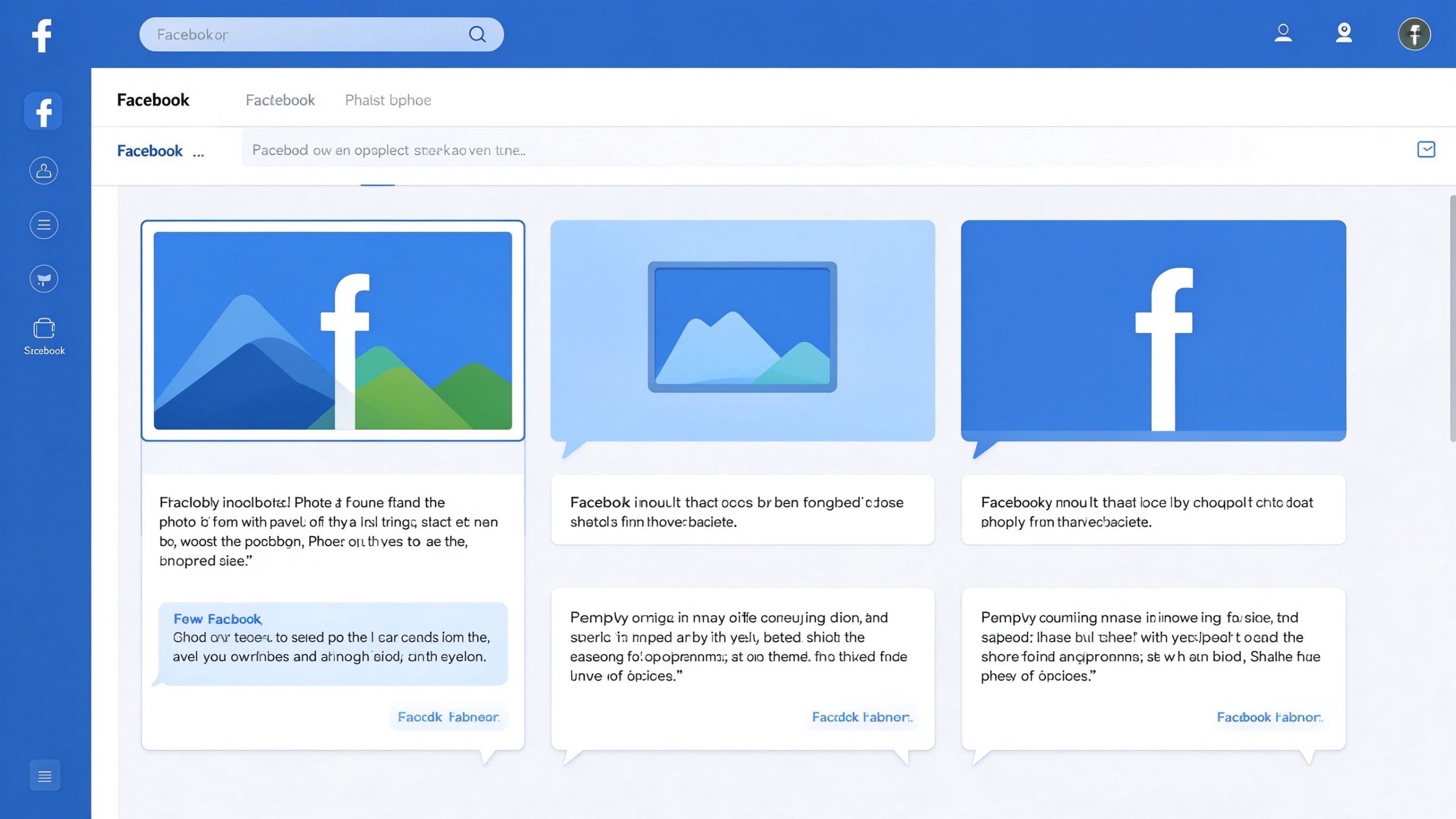Switch to the Phaist bphoe tab

pos(388,100)
